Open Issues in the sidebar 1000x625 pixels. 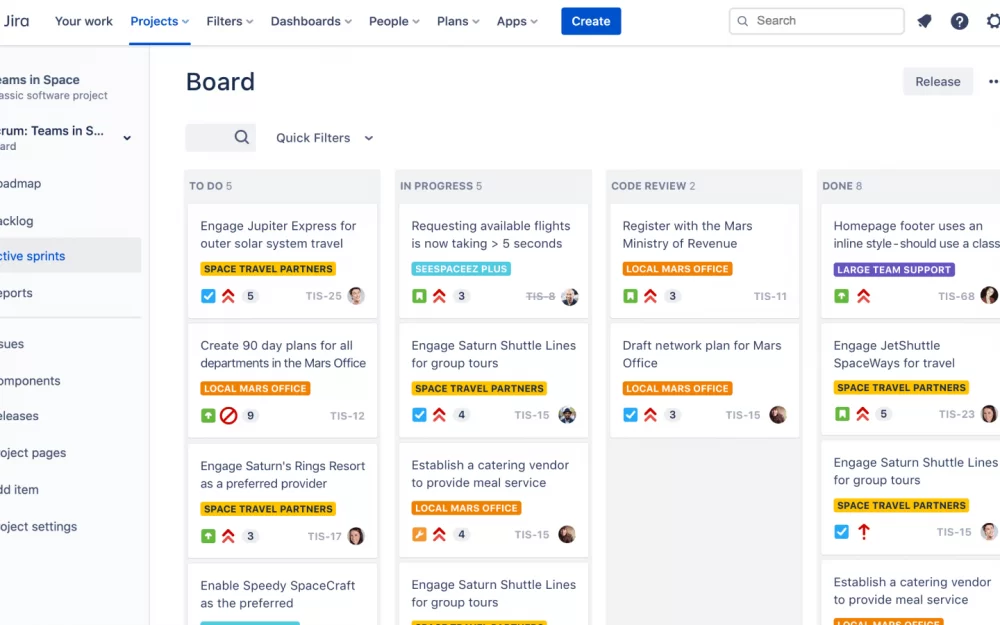(12, 344)
